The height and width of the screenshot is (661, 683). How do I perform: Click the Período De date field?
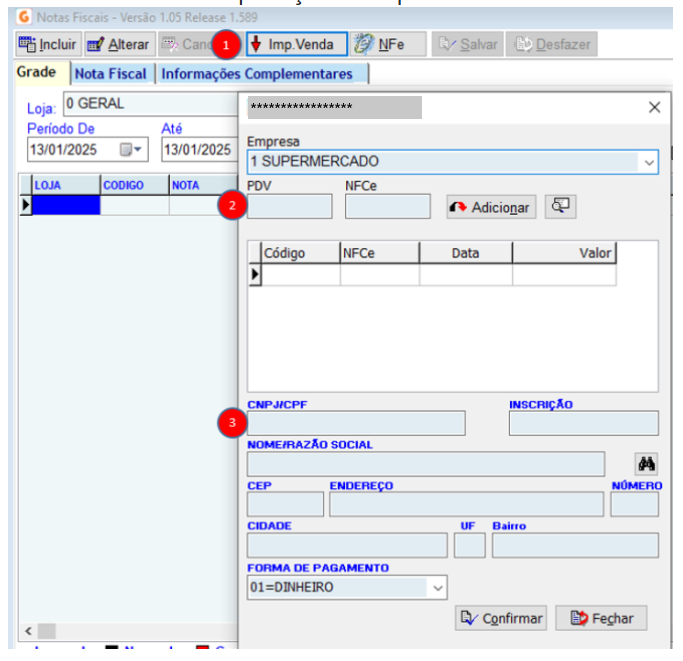pyautogui.click(x=87, y=149)
